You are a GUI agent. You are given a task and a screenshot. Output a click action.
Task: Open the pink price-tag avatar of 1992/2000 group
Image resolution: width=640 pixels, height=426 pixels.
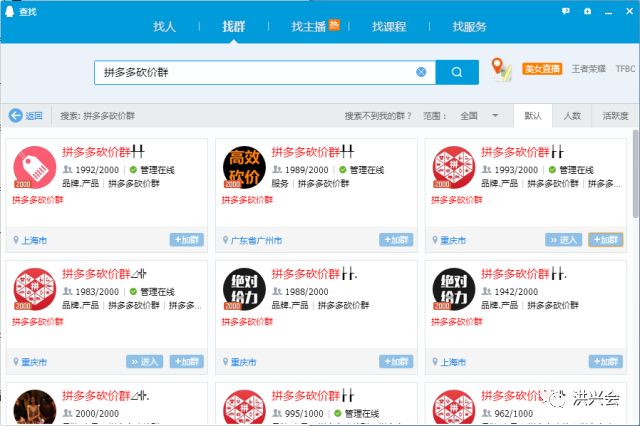click(x=35, y=167)
